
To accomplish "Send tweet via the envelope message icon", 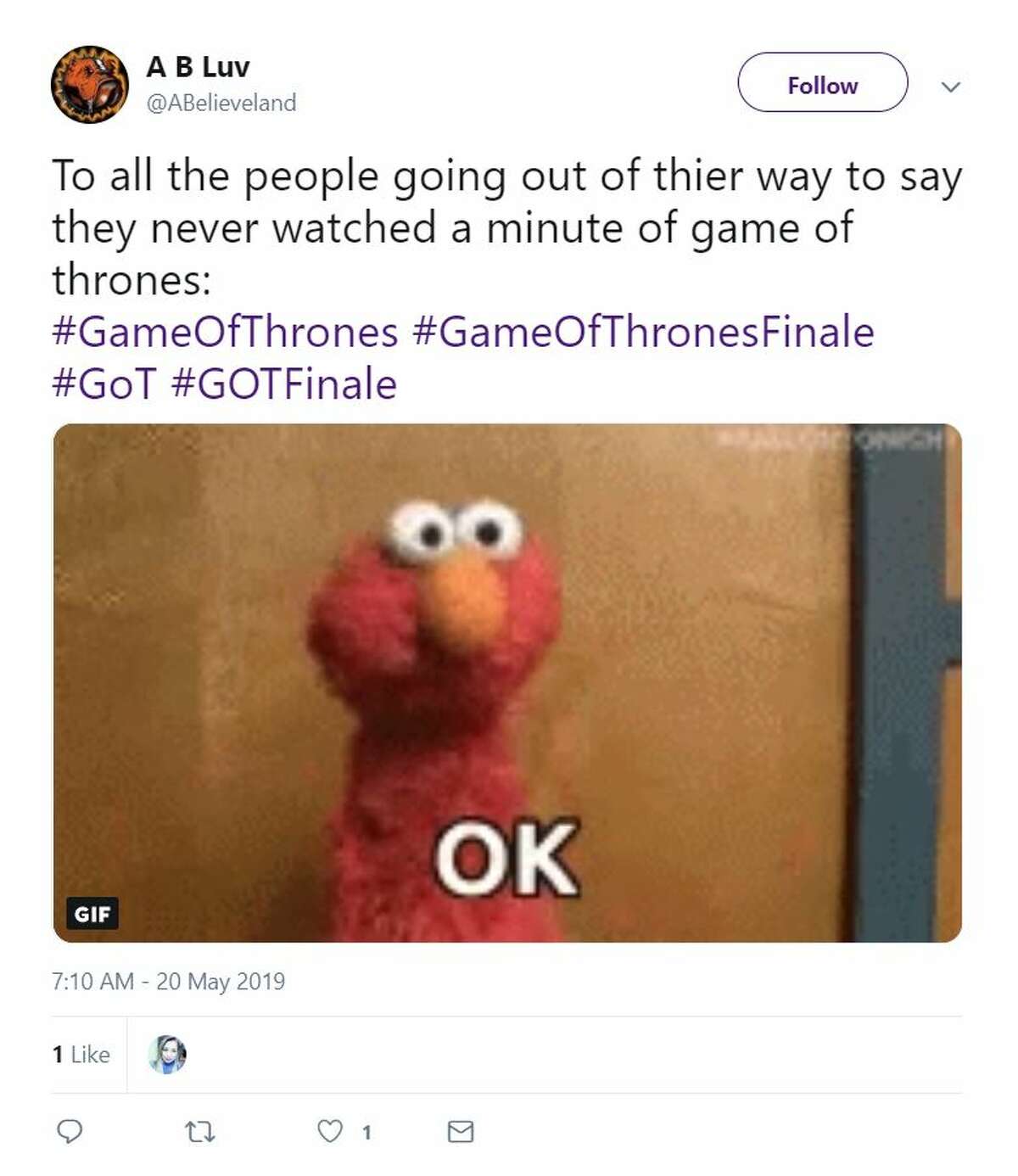I will coord(460,1131).
